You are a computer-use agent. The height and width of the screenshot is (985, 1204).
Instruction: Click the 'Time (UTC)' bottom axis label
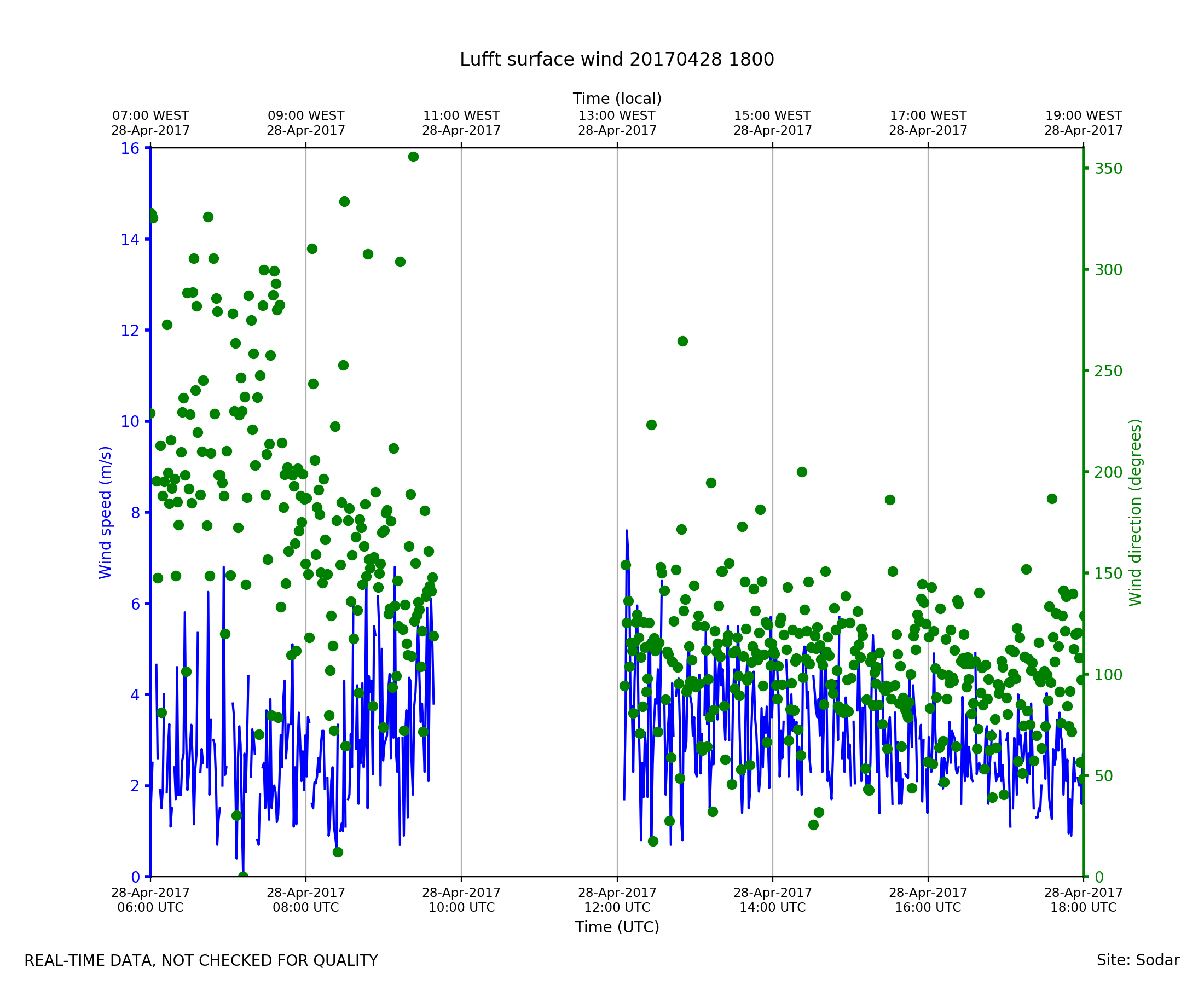point(617,927)
